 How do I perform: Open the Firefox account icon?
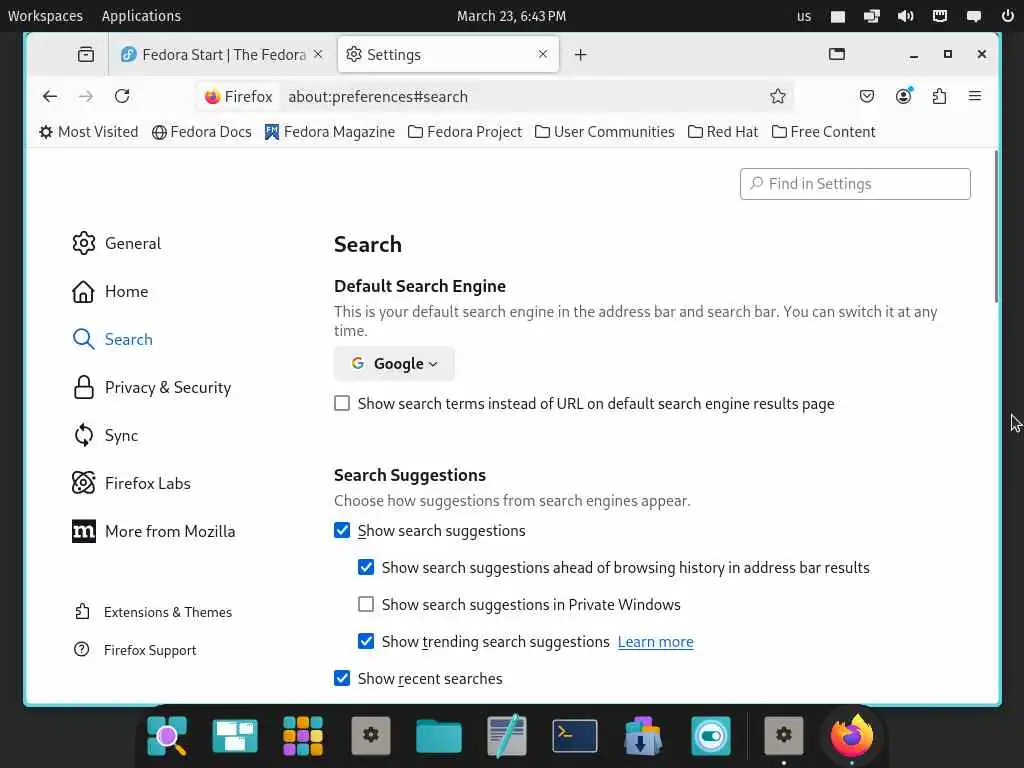[x=903, y=97]
